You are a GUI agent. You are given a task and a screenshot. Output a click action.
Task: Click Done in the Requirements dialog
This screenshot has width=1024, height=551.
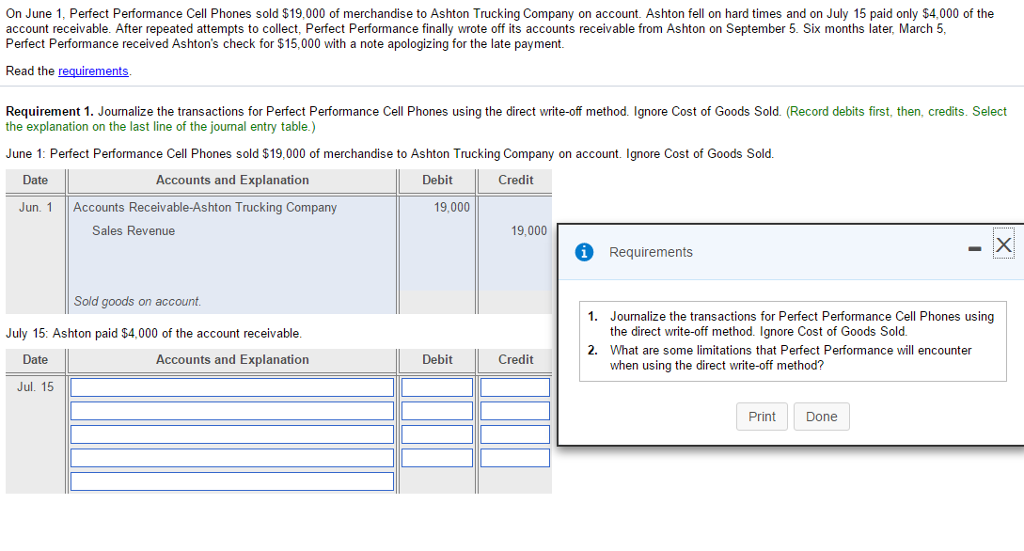pyautogui.click(x=822, y=417)
